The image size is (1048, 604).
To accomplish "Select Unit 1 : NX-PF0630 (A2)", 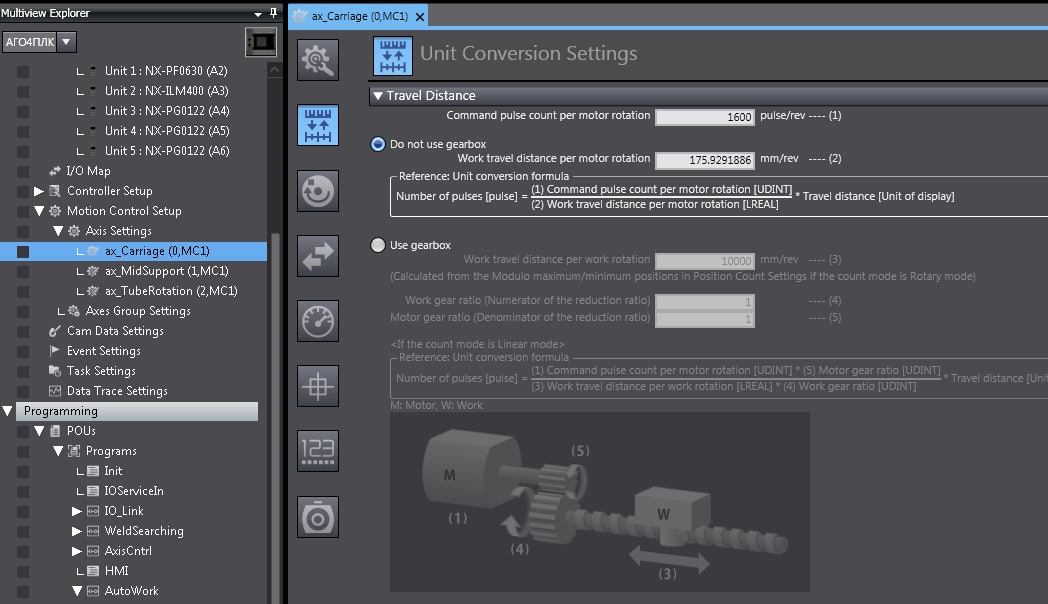I will [x=166, y=71].
